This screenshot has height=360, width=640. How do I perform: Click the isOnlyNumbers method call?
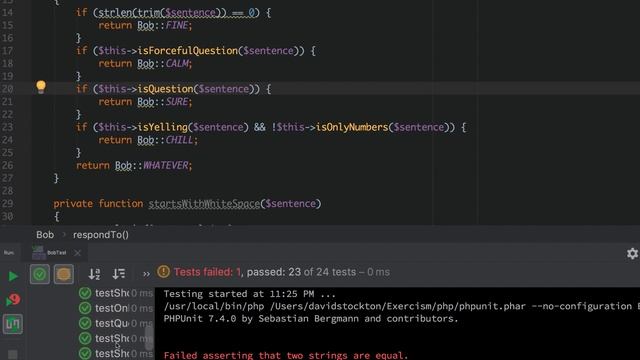pos(351,127)
